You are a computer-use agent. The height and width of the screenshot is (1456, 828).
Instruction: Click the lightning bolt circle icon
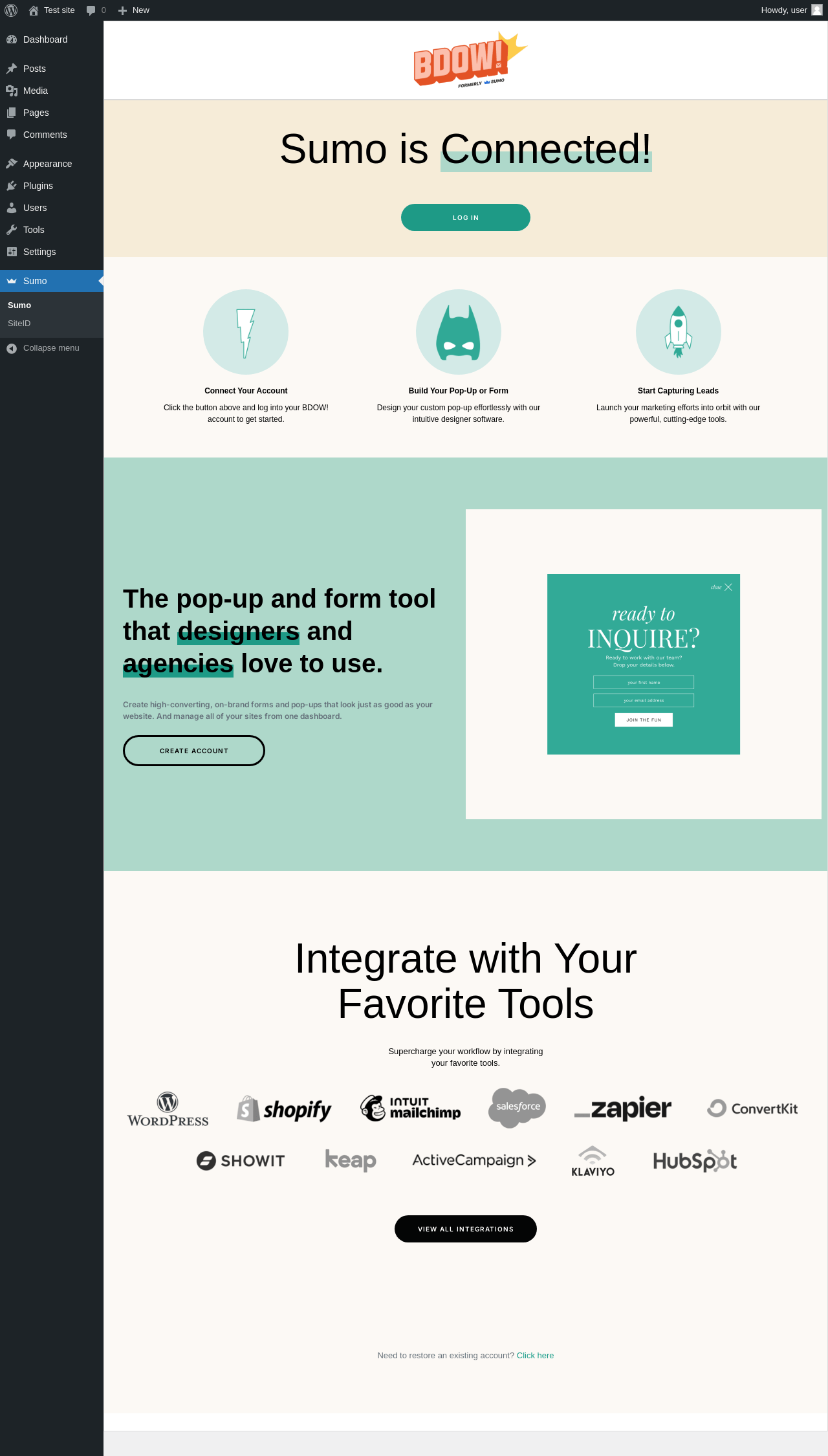coord(246,332)
